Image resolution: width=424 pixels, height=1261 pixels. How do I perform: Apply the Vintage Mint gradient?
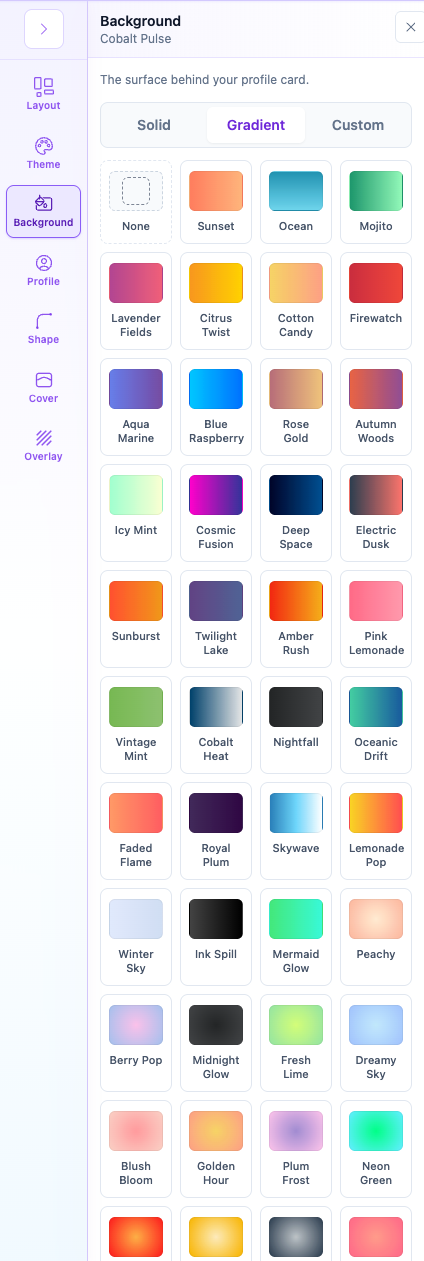(136, 725)
